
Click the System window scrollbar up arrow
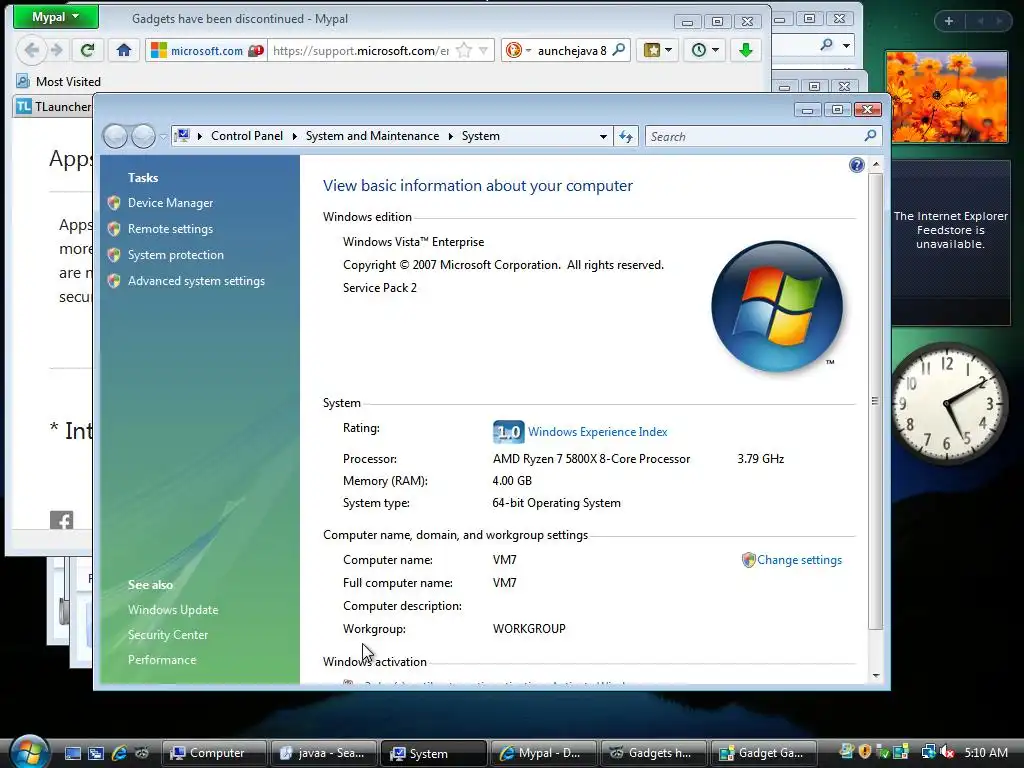[x=876, y=165]
